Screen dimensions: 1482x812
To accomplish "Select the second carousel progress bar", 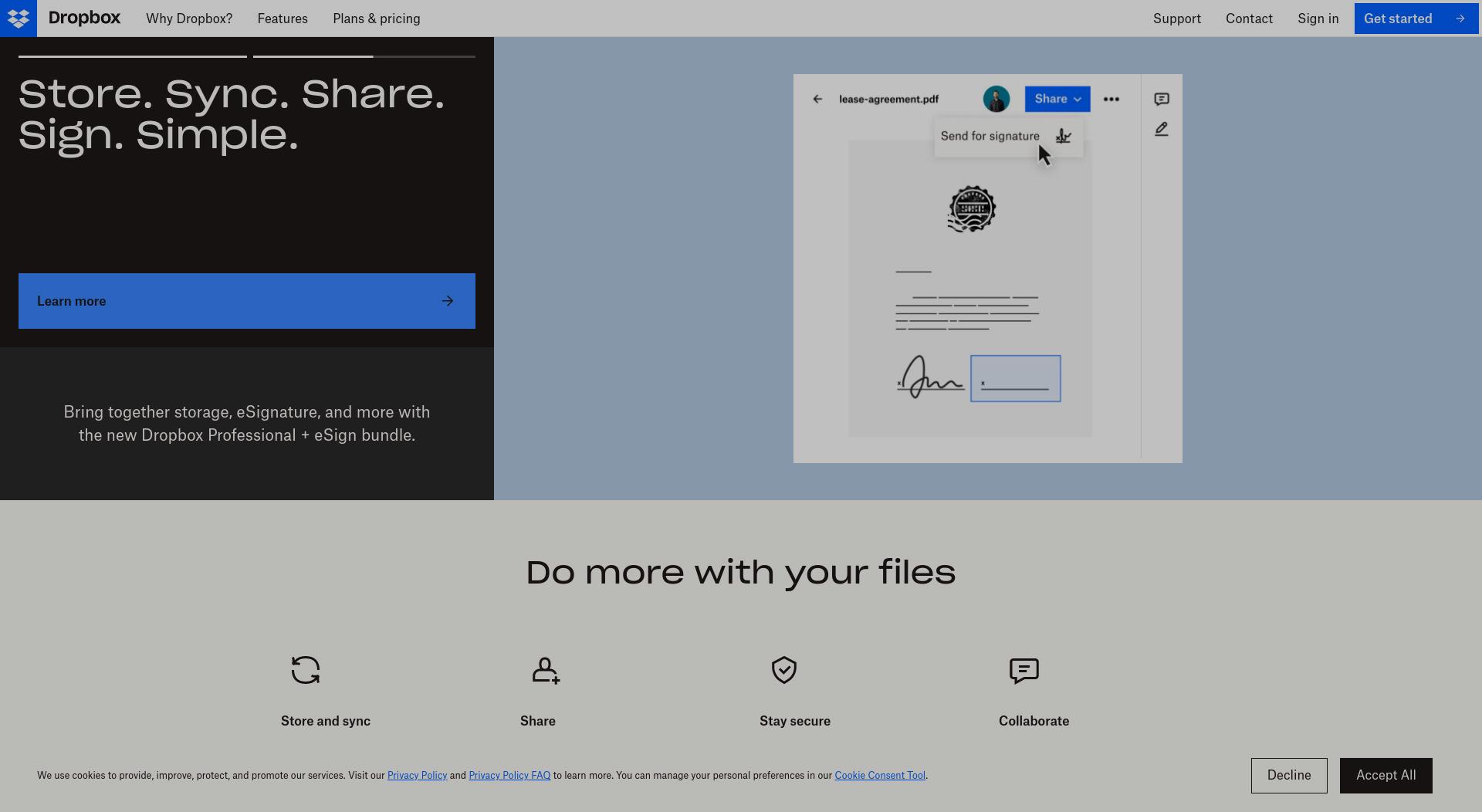I will click(364, 56).
